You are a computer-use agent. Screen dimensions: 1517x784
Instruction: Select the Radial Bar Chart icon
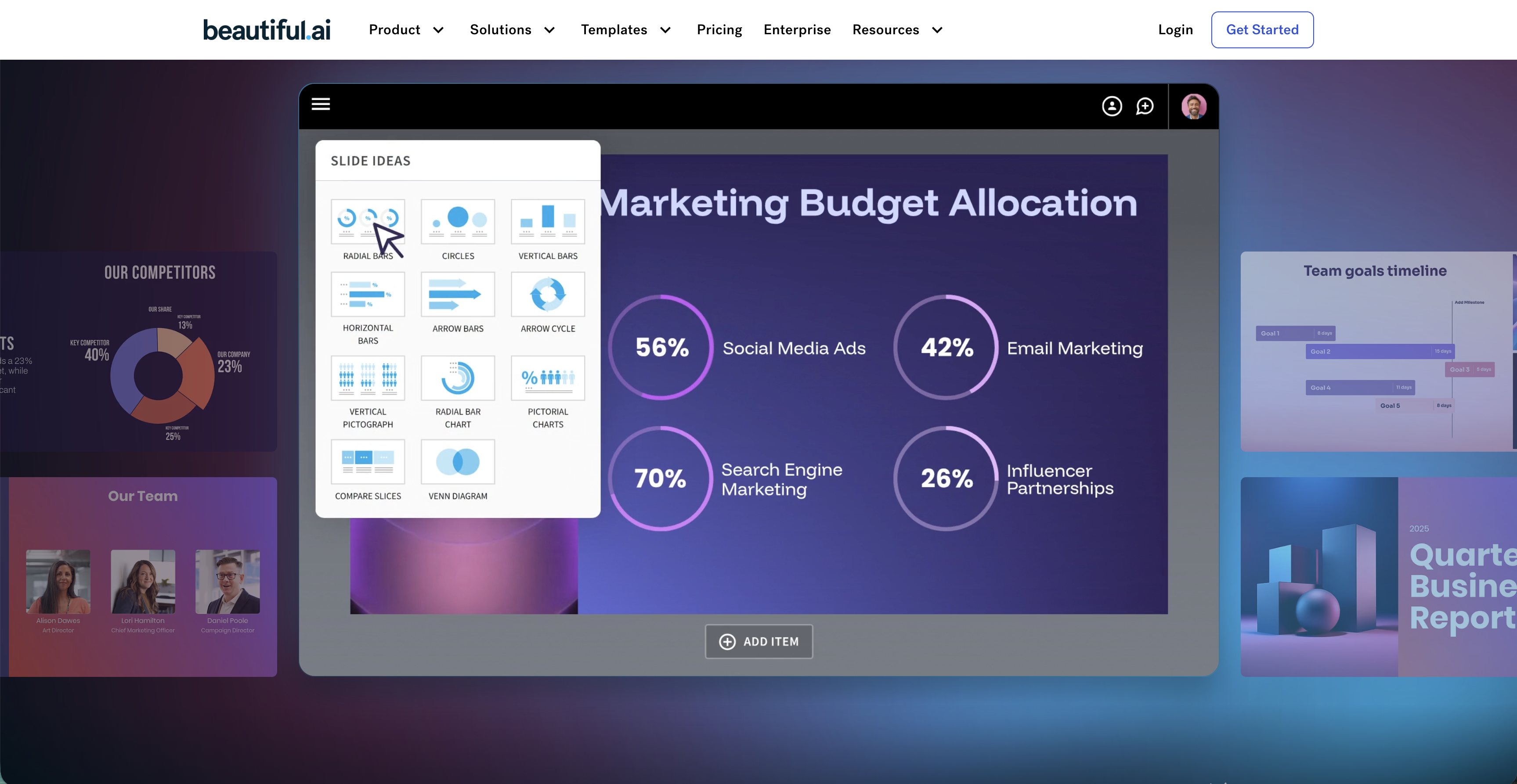coord(458,378)
